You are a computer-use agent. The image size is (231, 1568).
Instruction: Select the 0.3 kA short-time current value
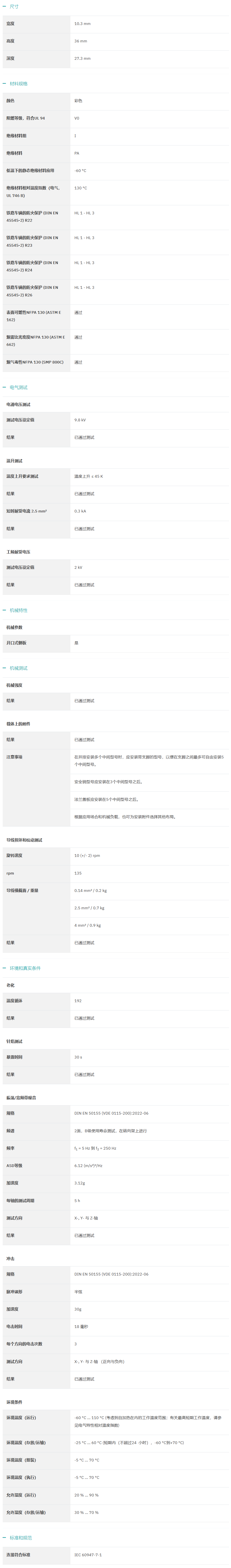80,511
